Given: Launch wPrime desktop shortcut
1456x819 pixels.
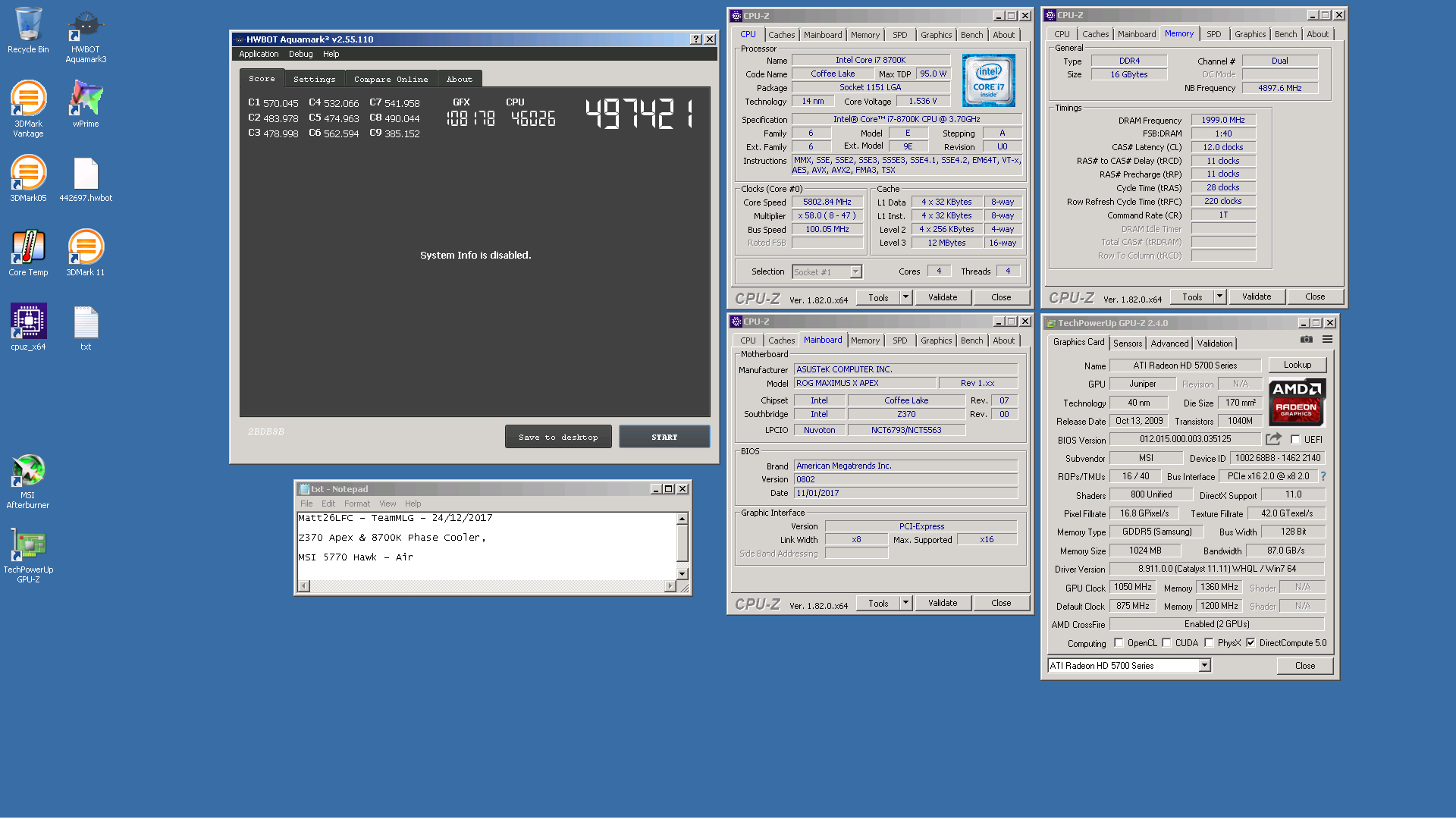Looking at the screenshot, I should tap(86, 105).
